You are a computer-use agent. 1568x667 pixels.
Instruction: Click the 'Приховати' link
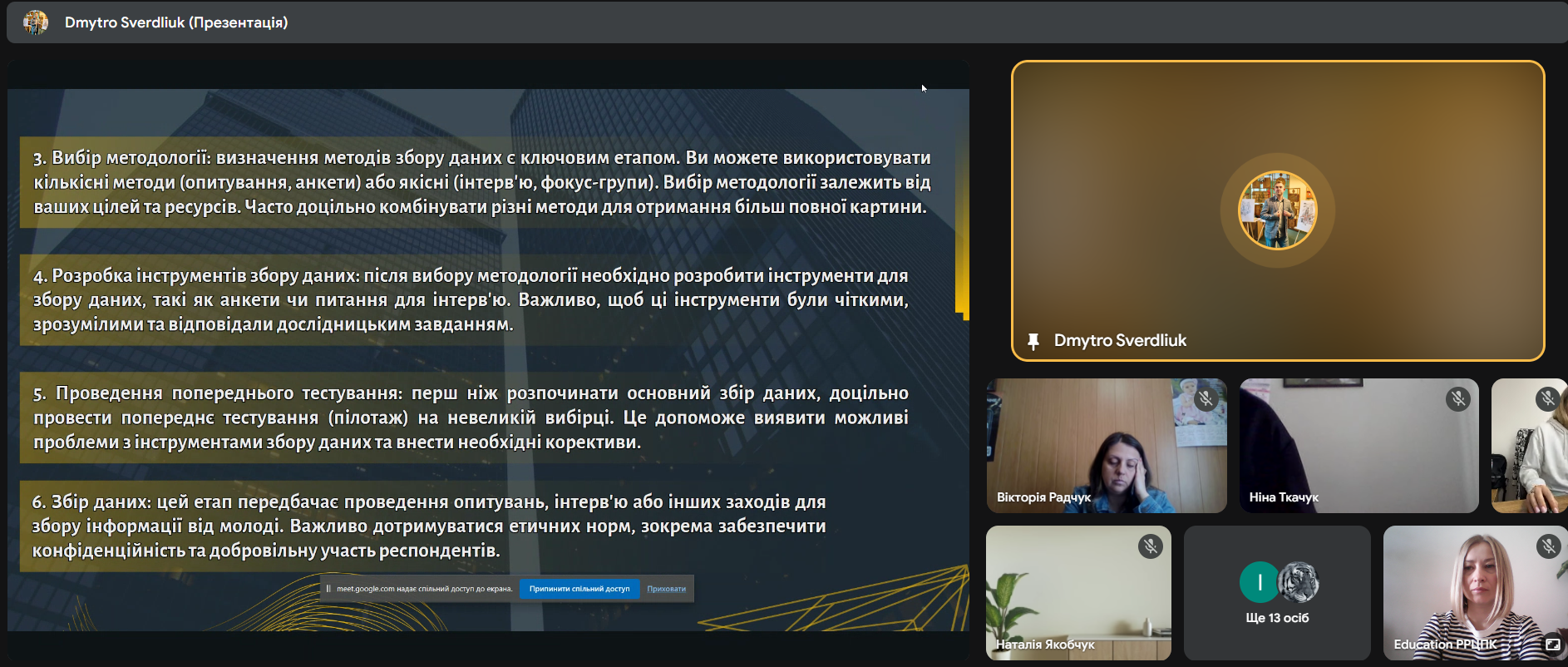pyautogui.click(x=666, y=589)
